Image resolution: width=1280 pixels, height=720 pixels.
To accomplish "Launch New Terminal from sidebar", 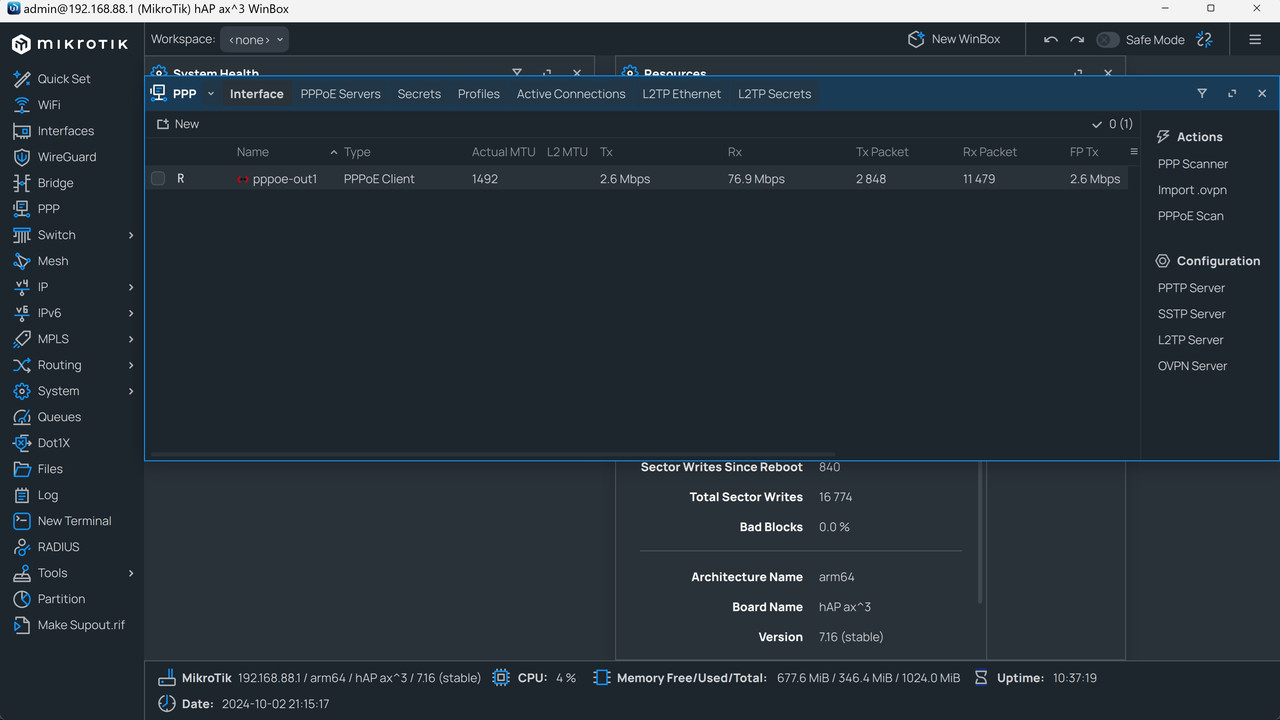I will (x=74, y=521).
